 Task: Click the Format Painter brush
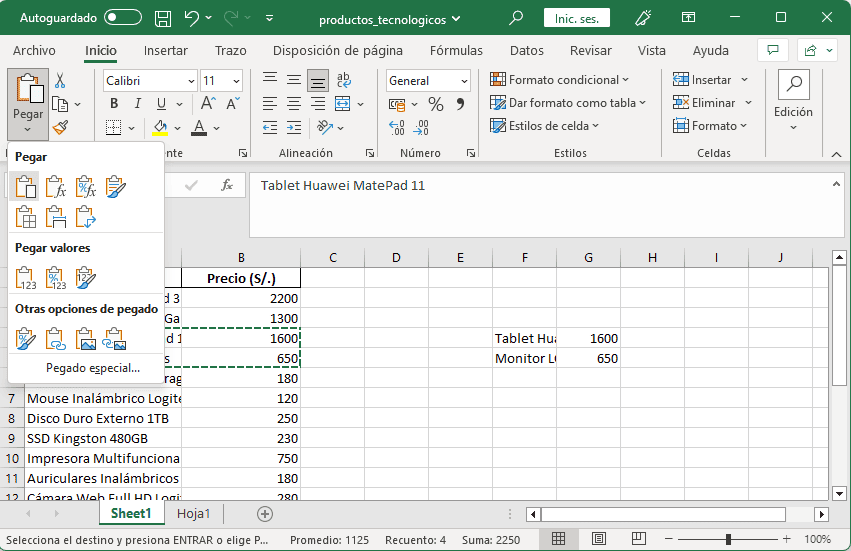60,128
